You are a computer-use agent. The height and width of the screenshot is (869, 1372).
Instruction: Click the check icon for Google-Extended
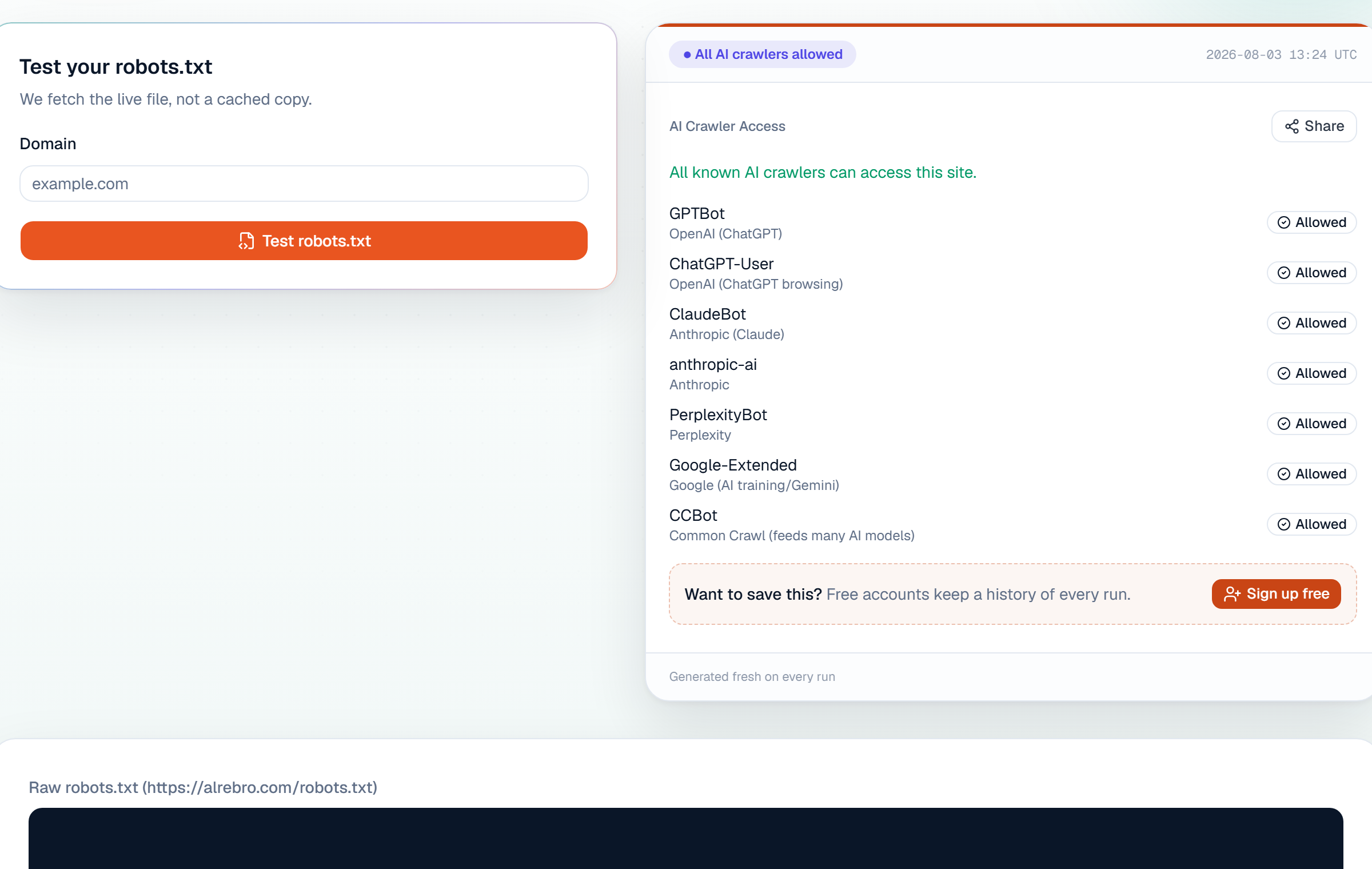click(x=1284, y=474)
